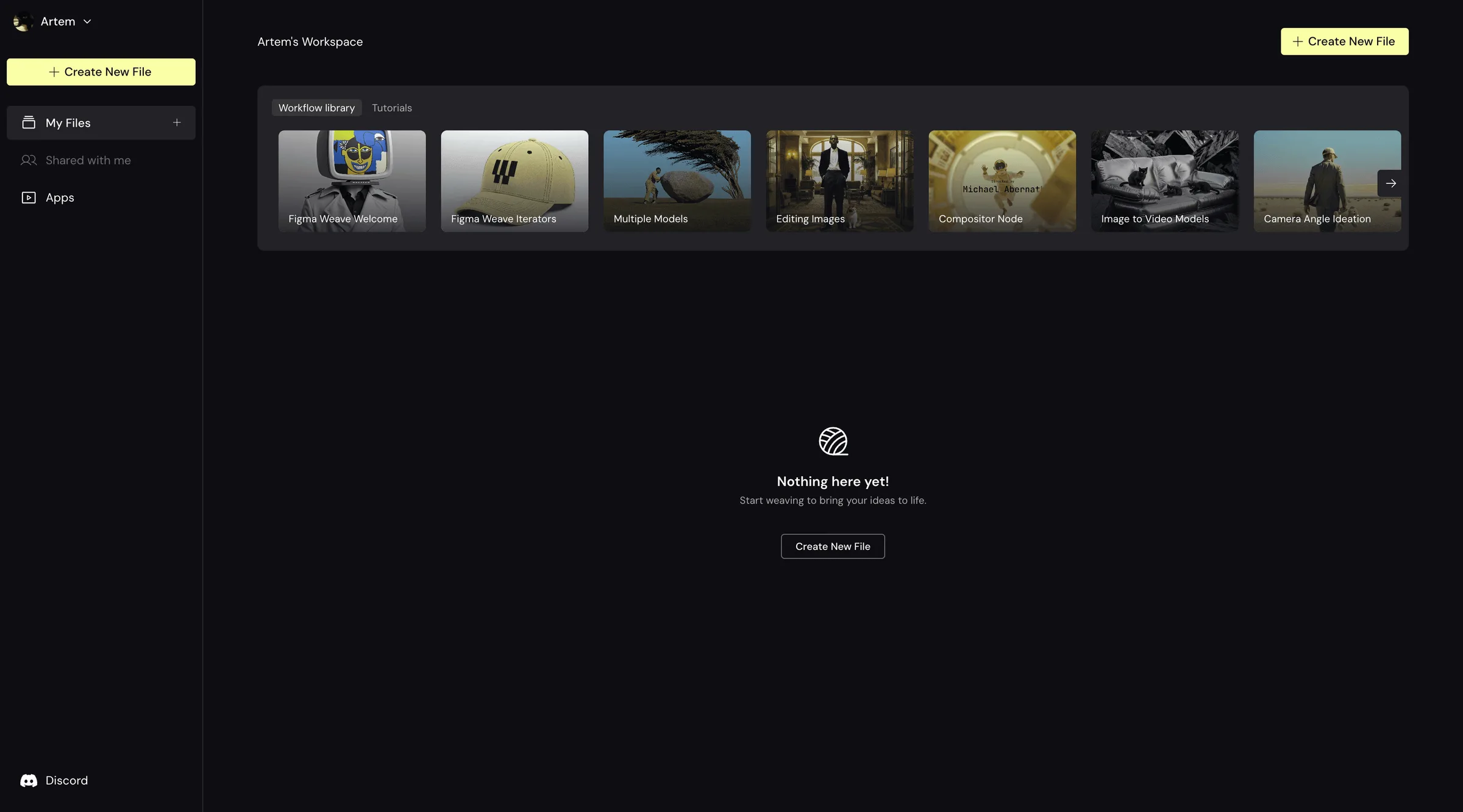Screen dimensions: 1463x812
Task: Click the right arrow to see more workflows
Action: pos(1390,183)
